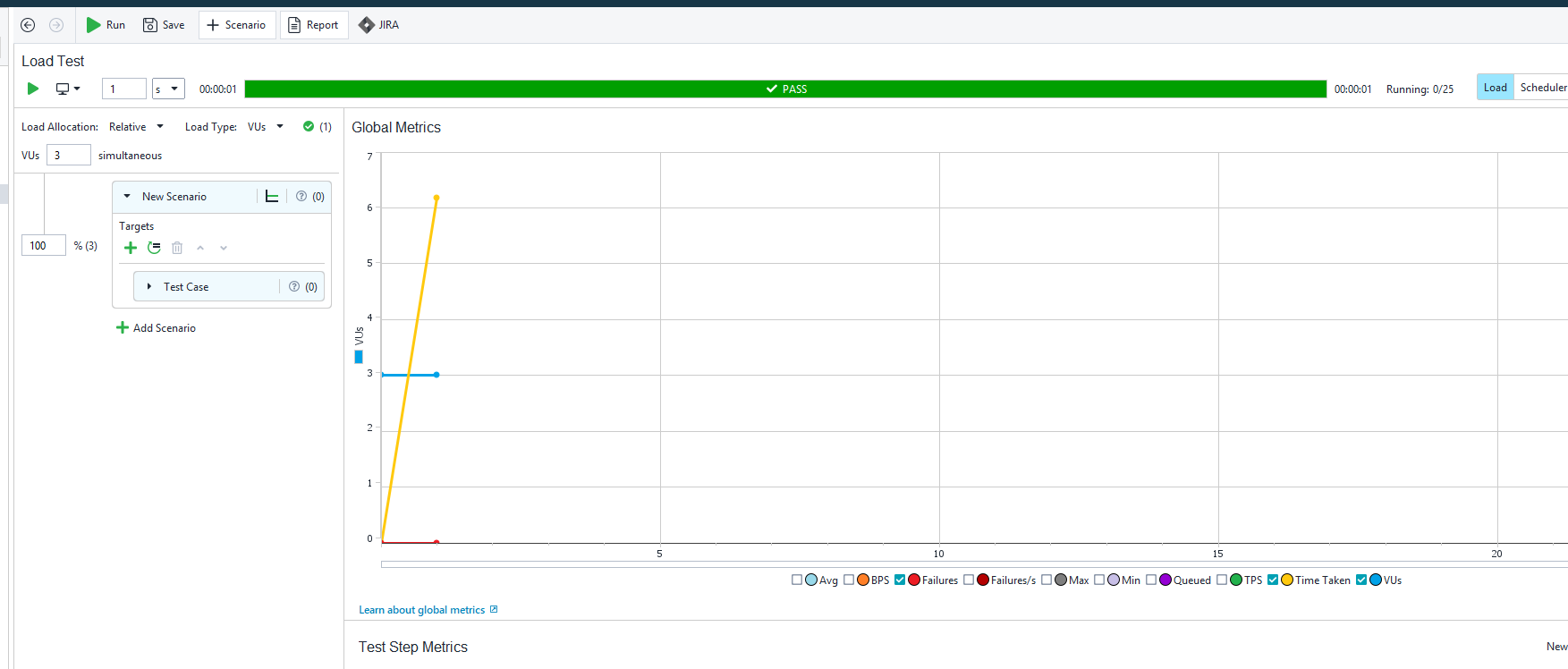Enable the Avg metric checkbox
Screen dimensions: 1568x669
click(797, 580)
